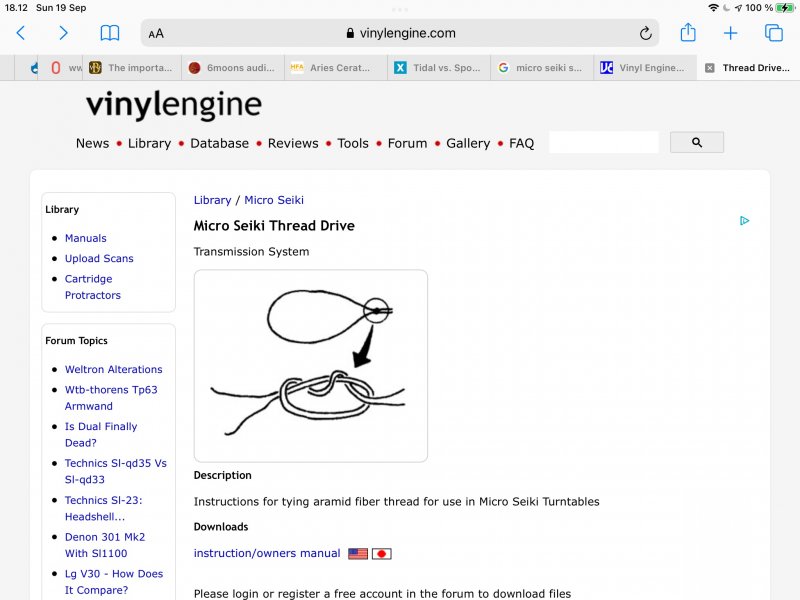The width and height of the screenshot is (800, 600).
Task: Go forward with Safari's forward arrow
Action: (63, 33)
